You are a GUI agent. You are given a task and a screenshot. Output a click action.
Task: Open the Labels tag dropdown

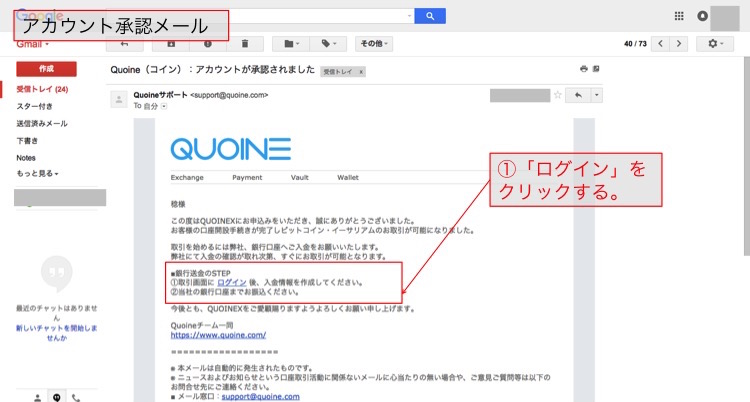(x=328, y=44)
